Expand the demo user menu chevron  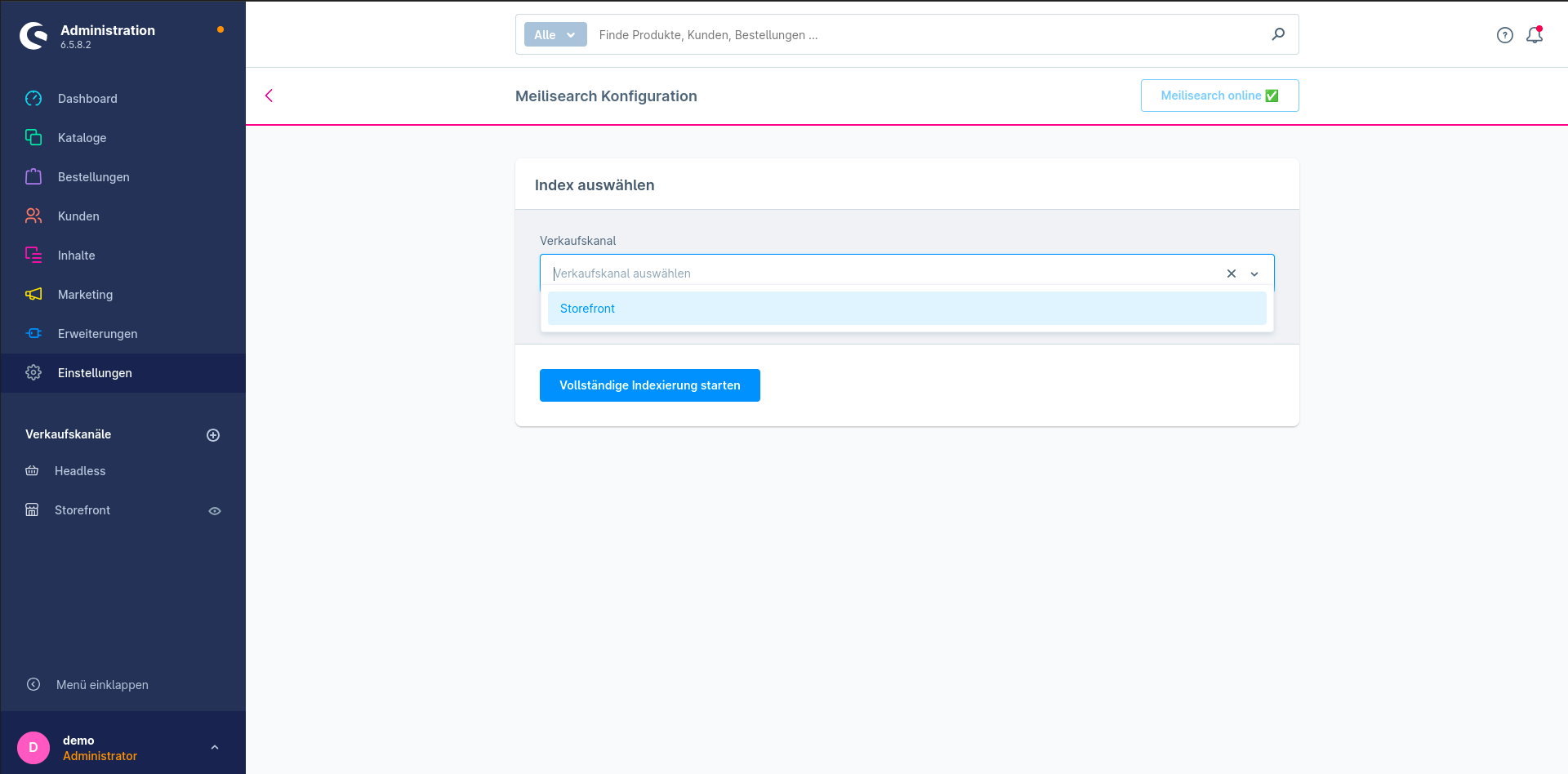[215, 747]
